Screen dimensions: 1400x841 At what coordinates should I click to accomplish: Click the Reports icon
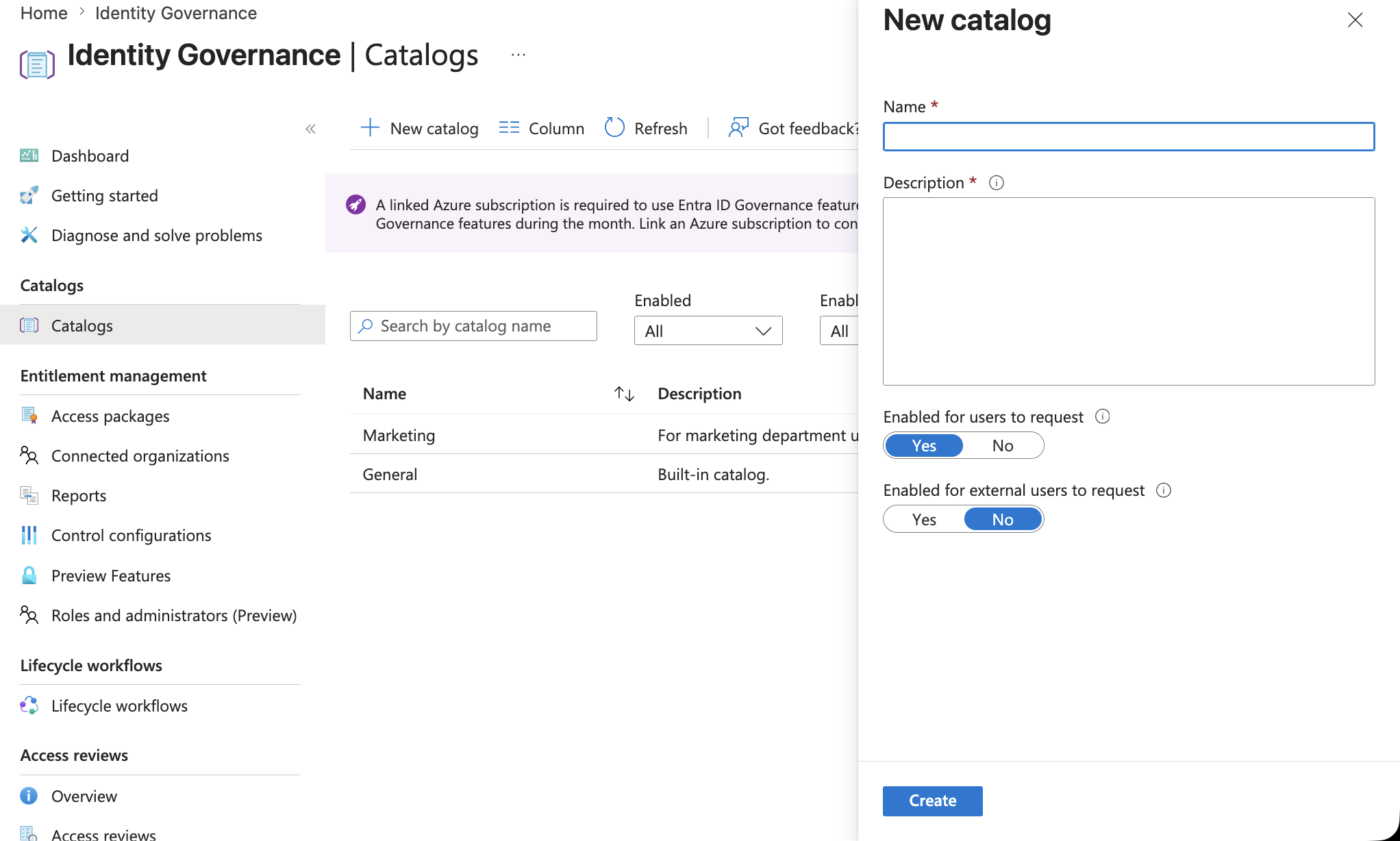point(29,495)
